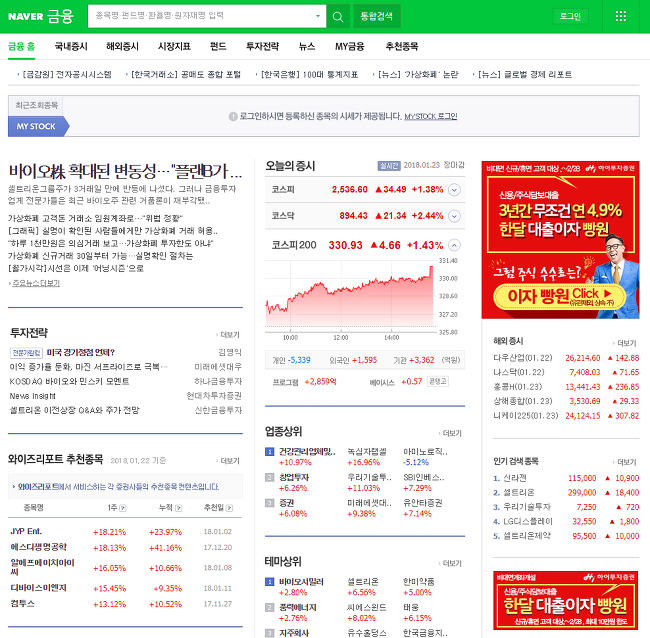Viewport: 650px width, 638px height.
Task: Open [뉴스] 가상화폐 논란 link
Action: (418, 75)
